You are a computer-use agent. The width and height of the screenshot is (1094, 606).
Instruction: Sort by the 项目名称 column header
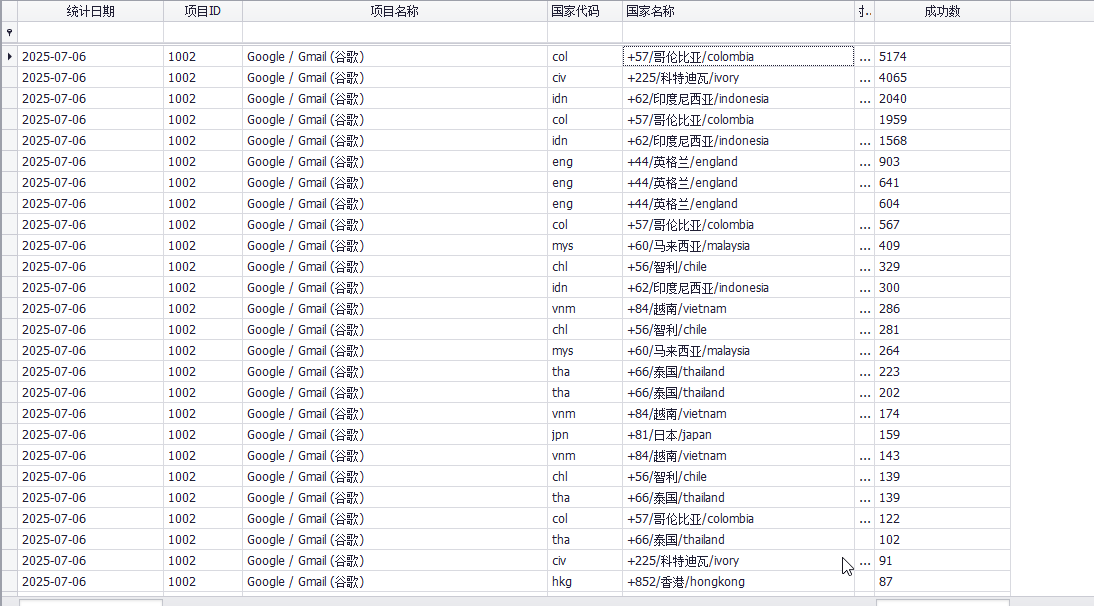pyautogui.click(x=395, y=11)
